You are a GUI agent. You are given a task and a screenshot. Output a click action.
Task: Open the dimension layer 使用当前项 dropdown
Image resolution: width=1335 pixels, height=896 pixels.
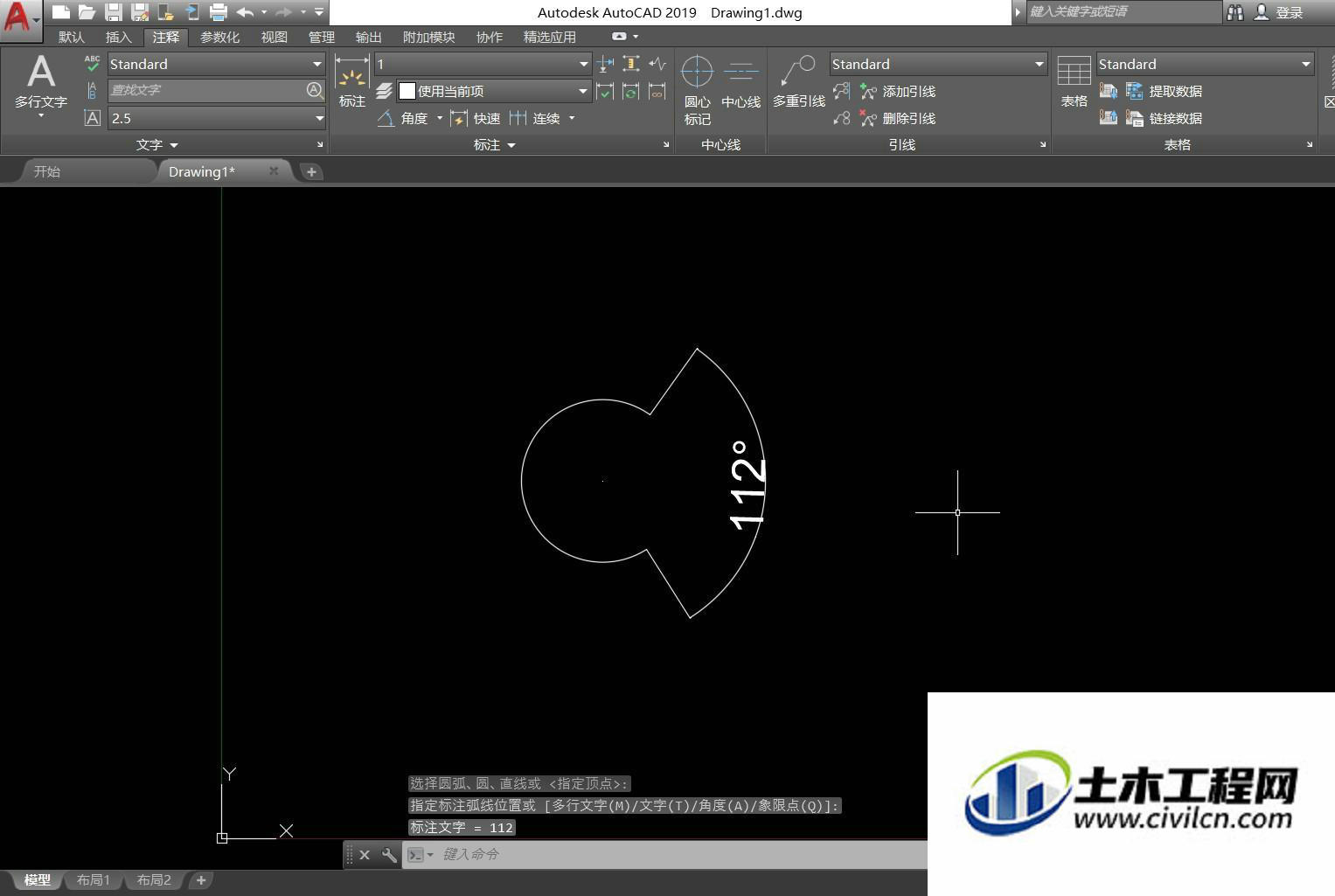click(x=493, y=91)
